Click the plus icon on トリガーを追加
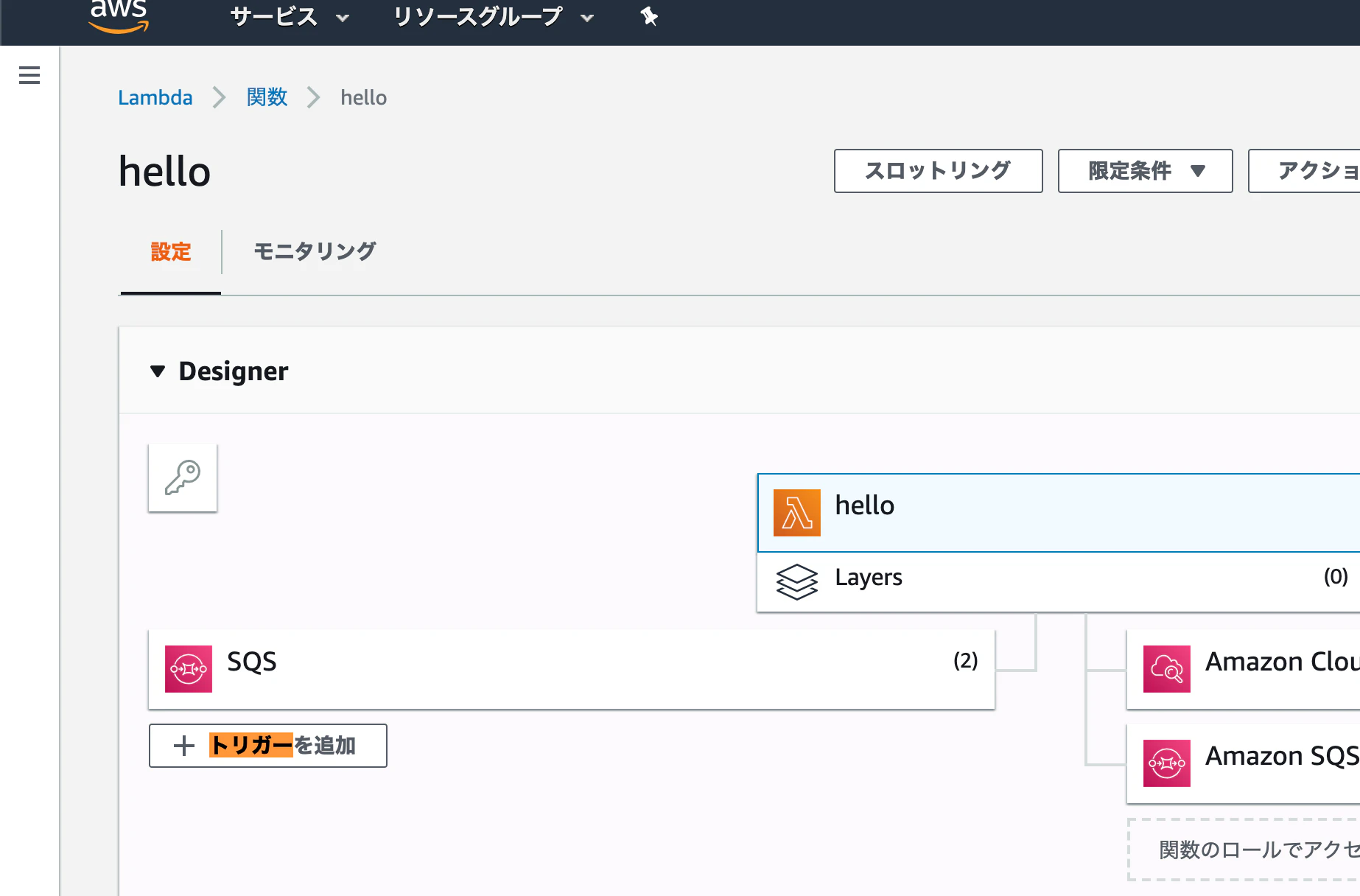The image size is (1360, 896). tap(184, 746)
